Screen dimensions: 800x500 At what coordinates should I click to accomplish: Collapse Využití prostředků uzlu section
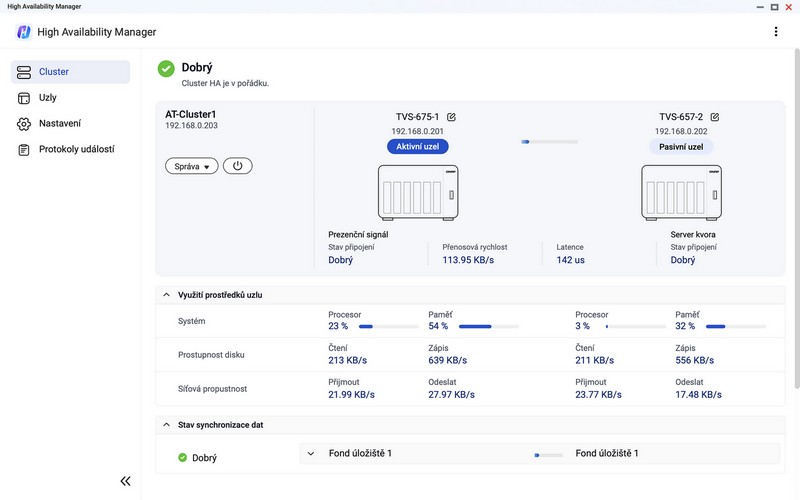(x=166, y=295)
